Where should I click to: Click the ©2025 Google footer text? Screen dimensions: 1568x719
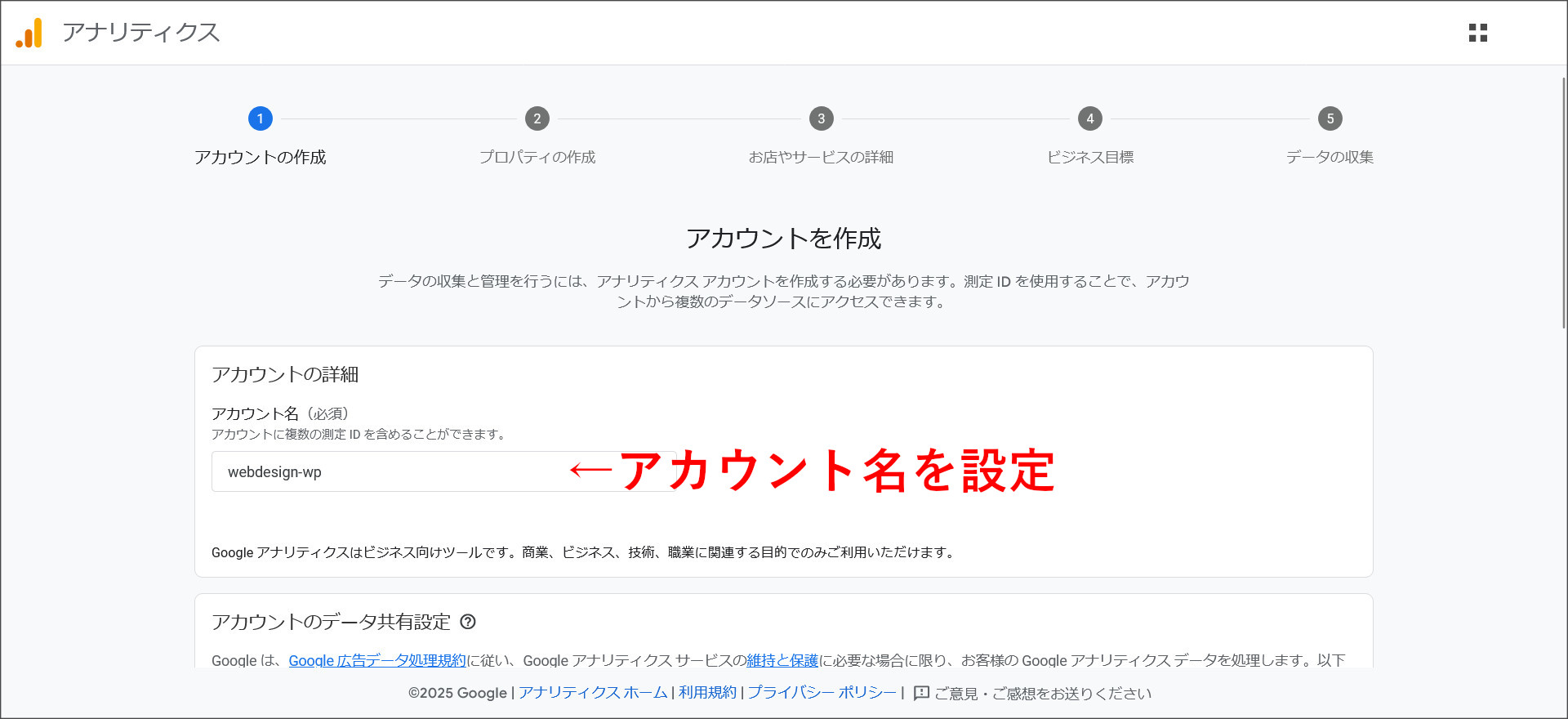coord(457,693)
